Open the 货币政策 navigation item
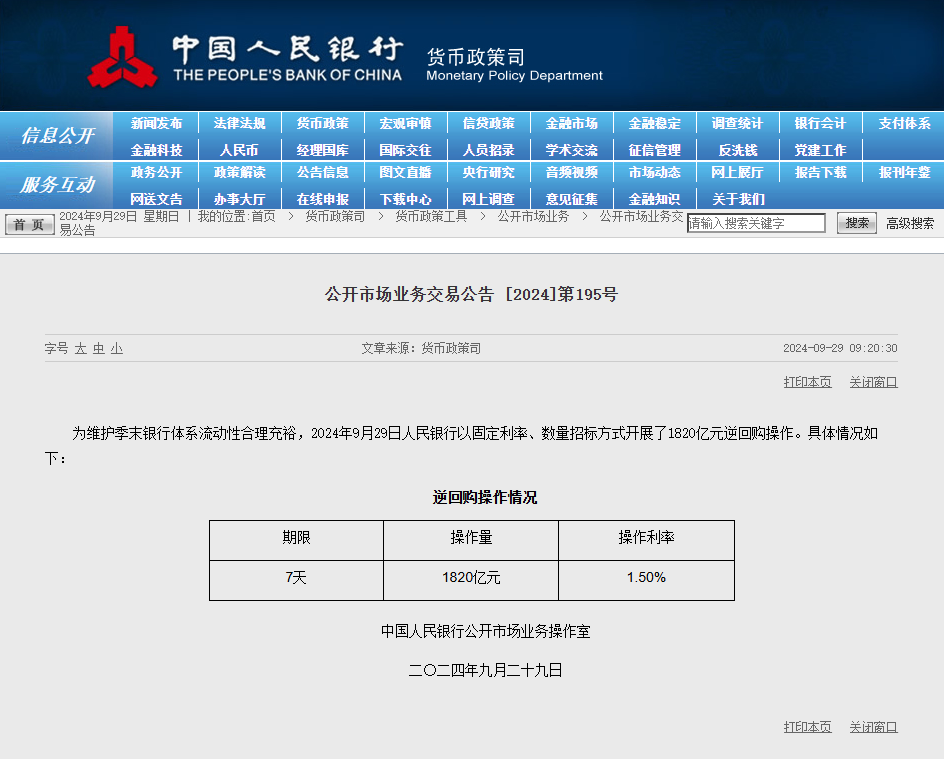Screen dimensions: 944x759 (322, 124)
